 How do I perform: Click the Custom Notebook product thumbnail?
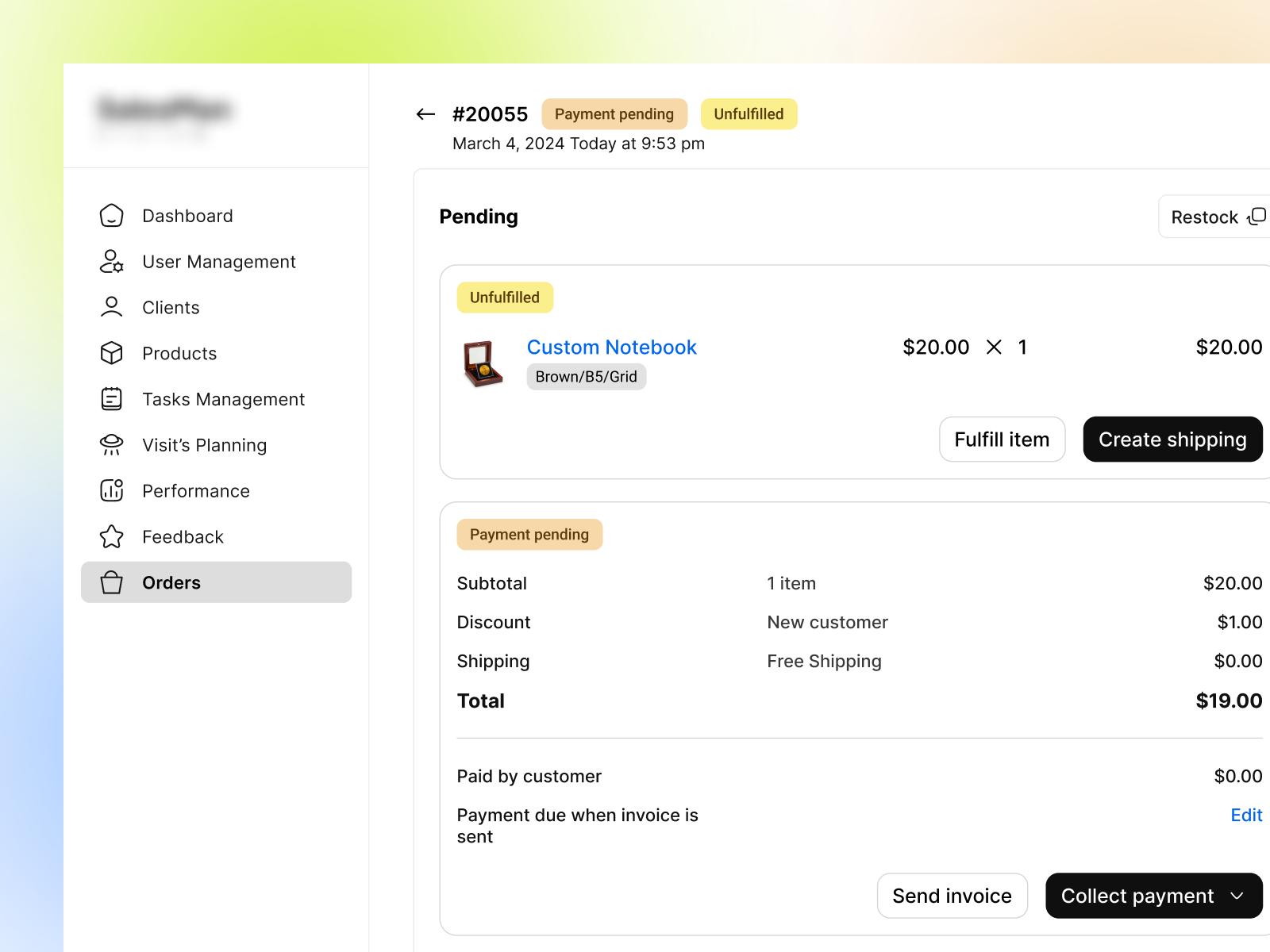483,363
